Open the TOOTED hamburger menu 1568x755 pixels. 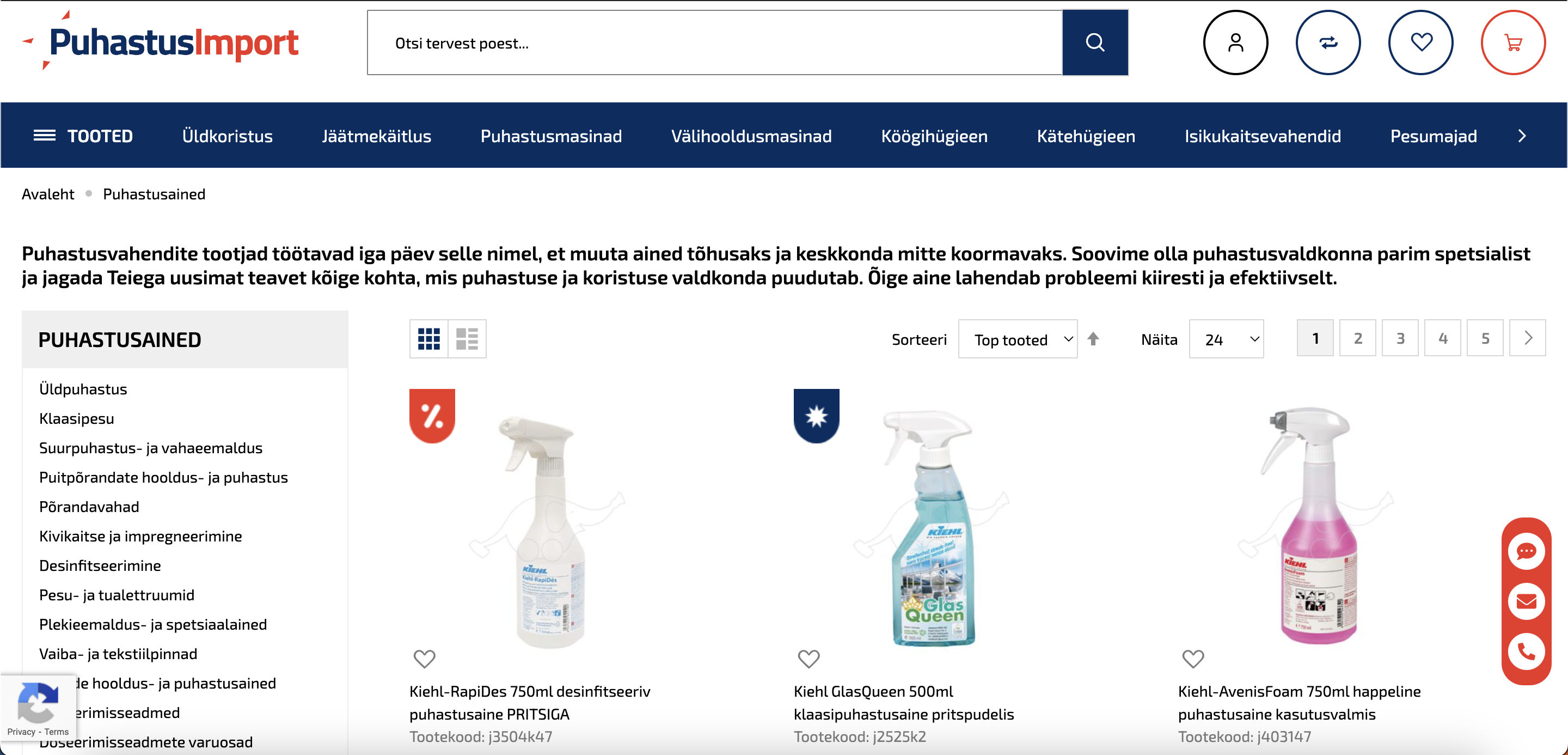point(83,136)
